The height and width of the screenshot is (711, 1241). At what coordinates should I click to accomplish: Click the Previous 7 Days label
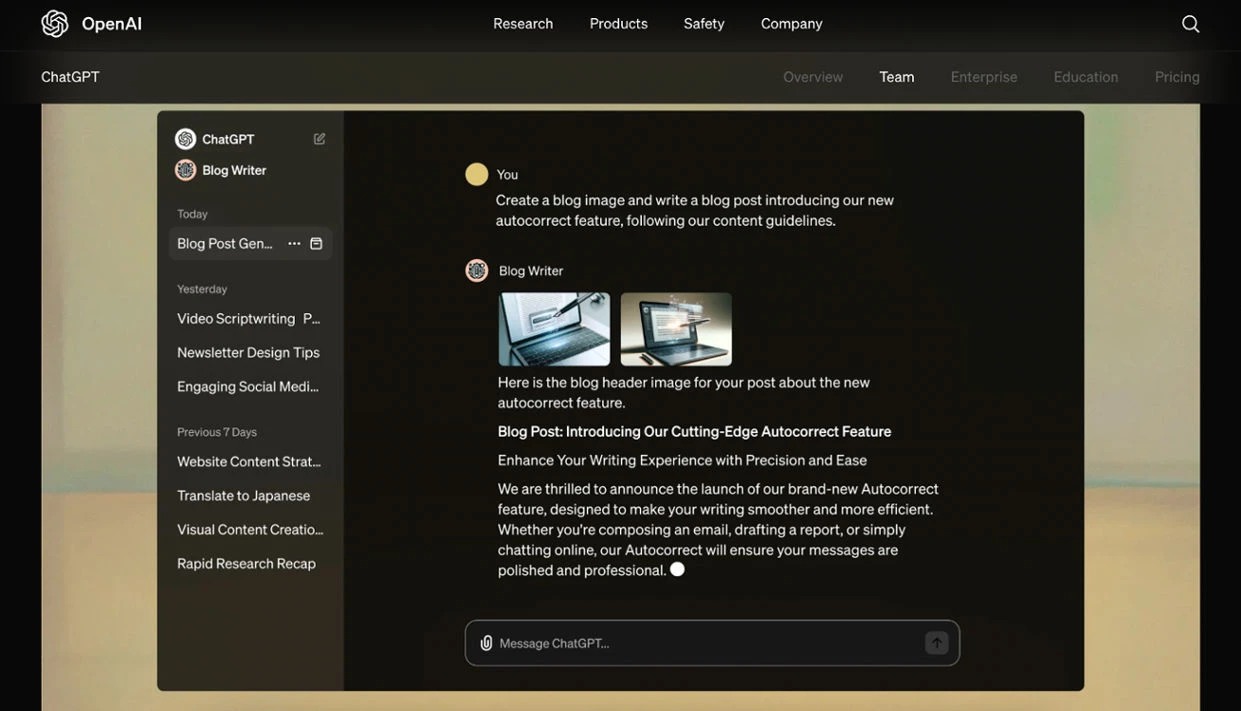[x=217, y=432]
